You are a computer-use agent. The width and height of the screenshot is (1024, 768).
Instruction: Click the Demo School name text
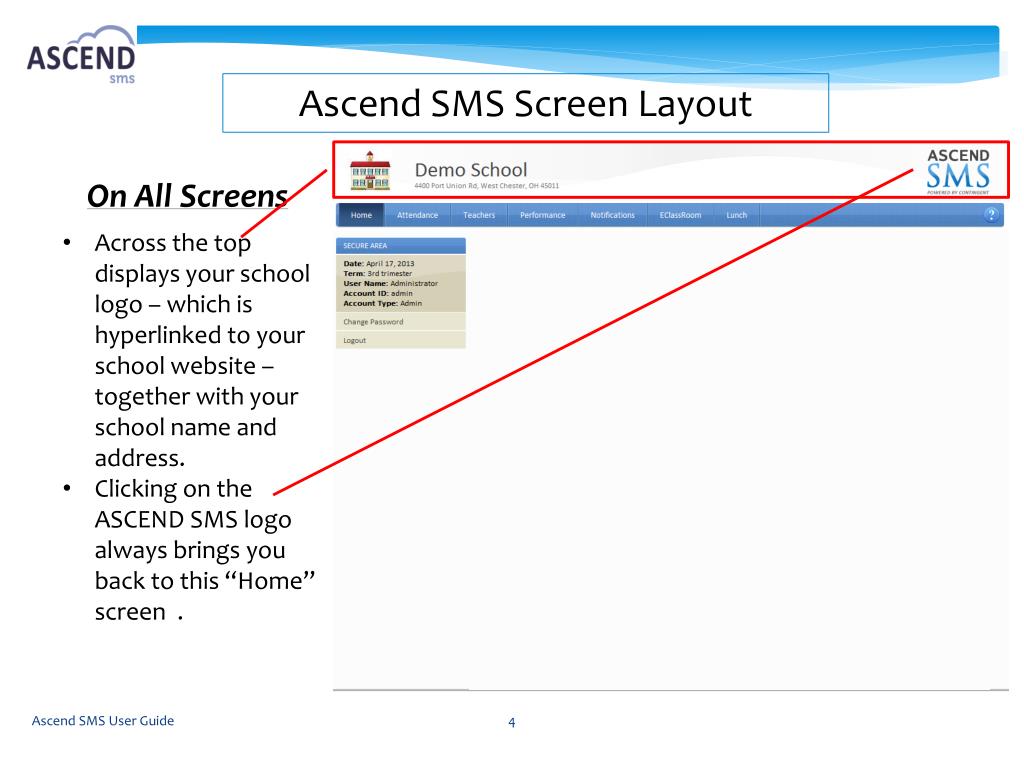[x=470, y=170]
